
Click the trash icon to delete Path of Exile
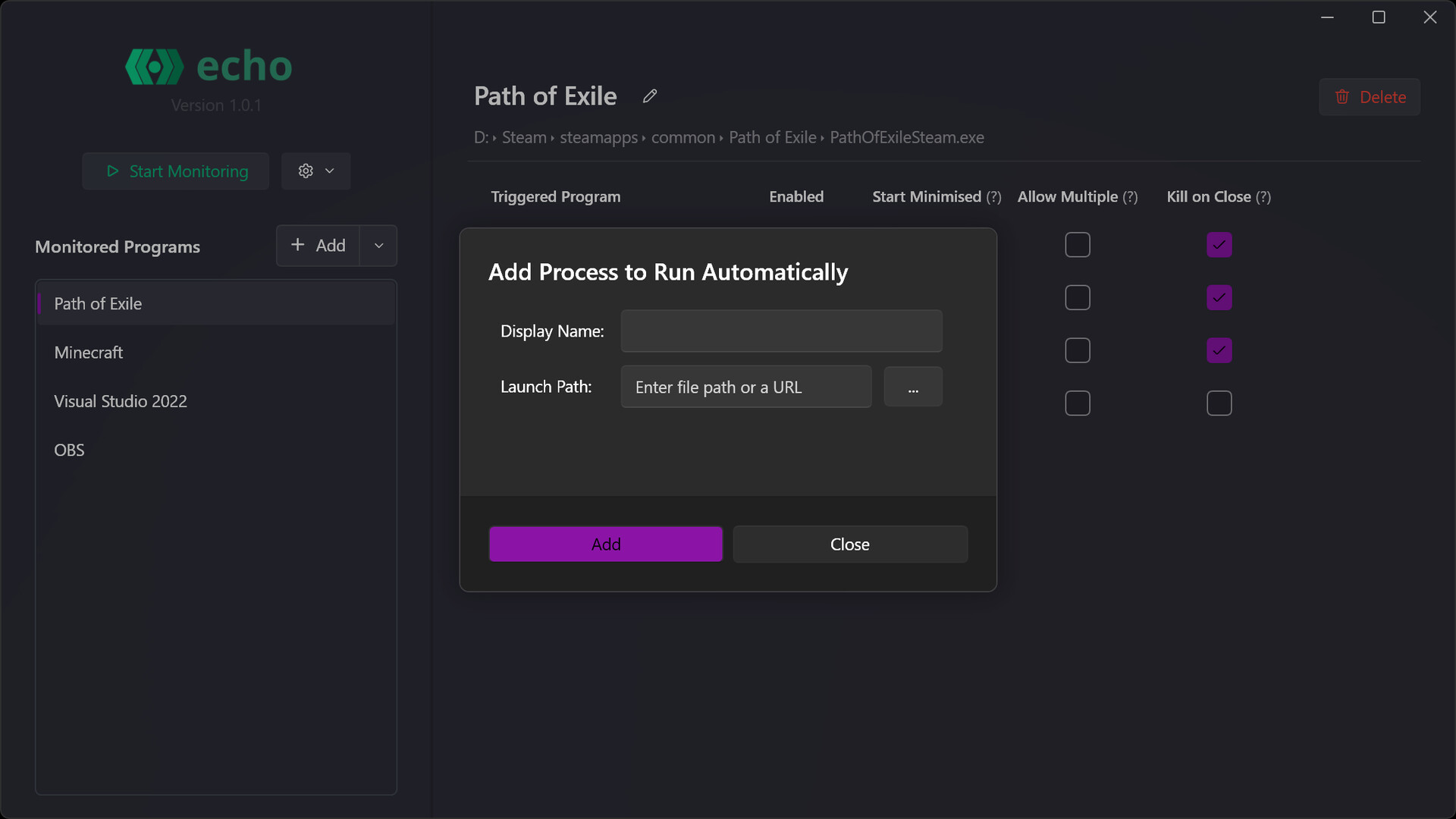click(1342, 97)
